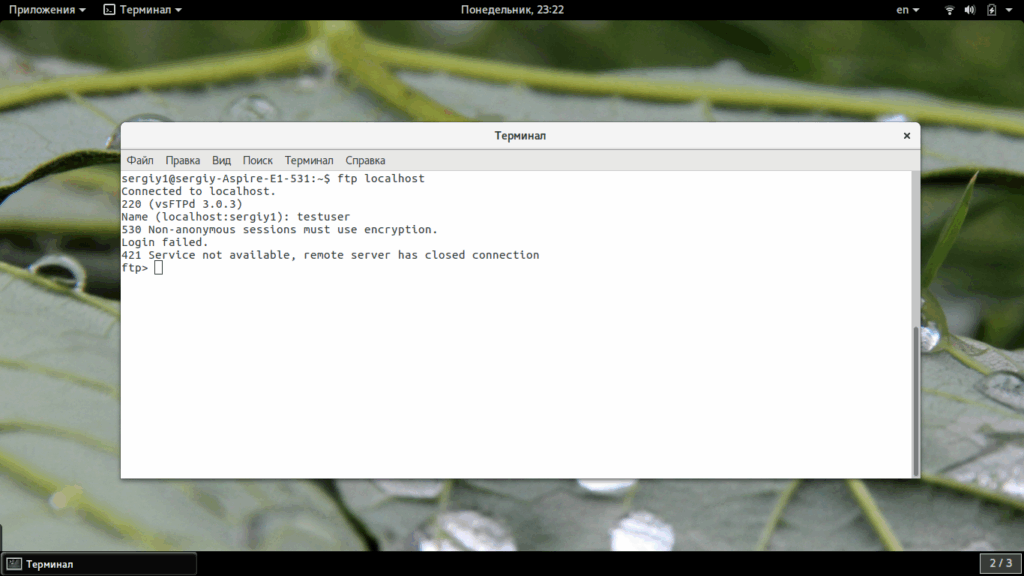Click the Понедельник, 23:22 clock
Image resolution: width=1024 pixels, height=576 pixels.
pos(512,10)
